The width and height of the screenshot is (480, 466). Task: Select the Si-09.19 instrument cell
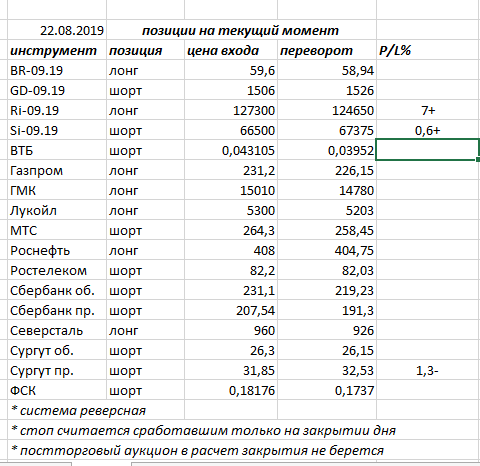click(x=57, y=130)
